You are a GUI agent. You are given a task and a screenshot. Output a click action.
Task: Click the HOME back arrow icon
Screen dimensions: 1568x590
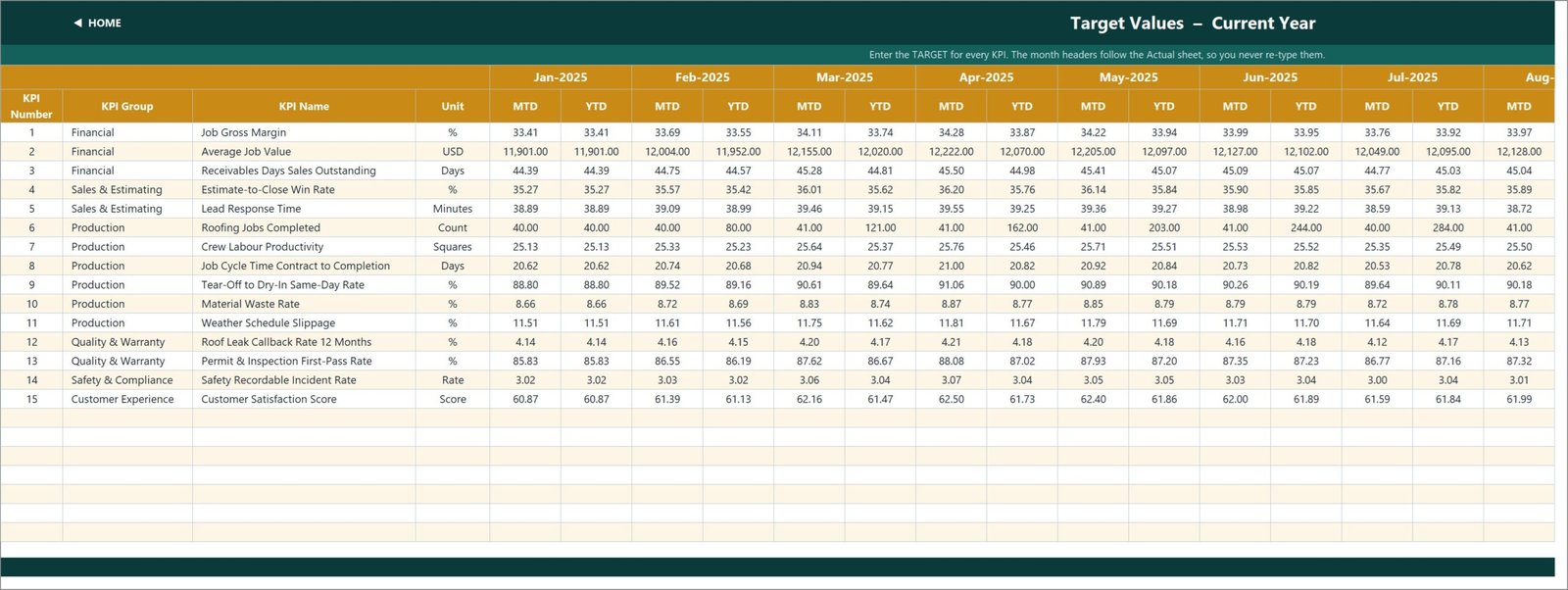coord(77,23)
